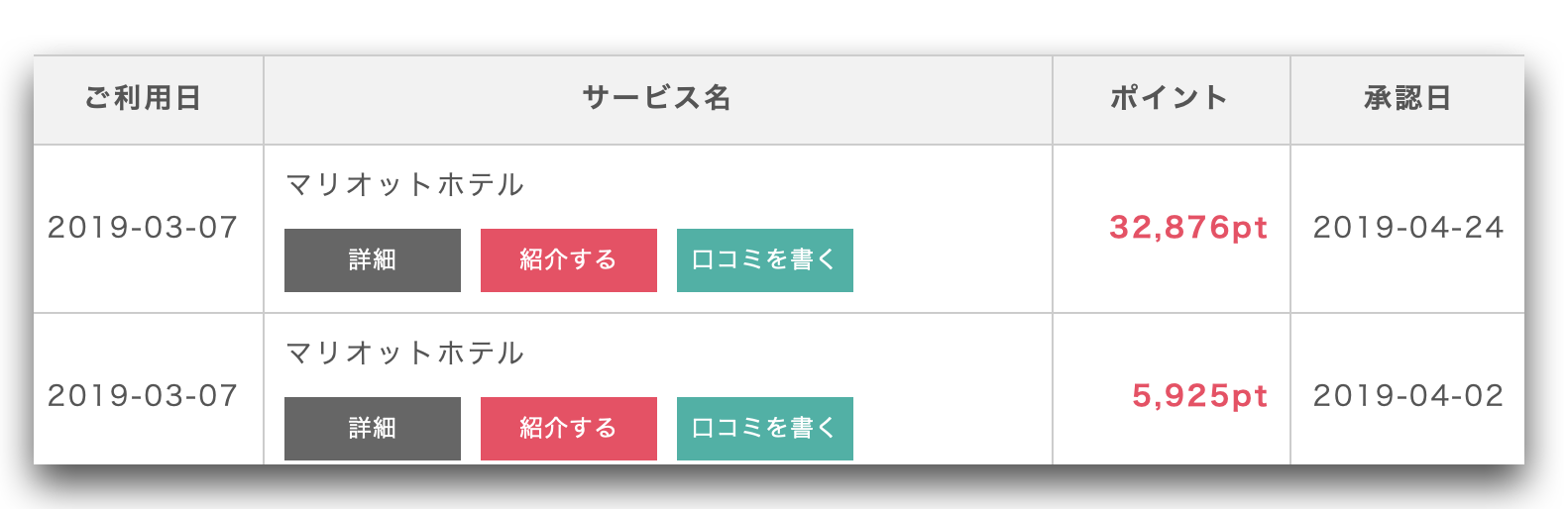Open 詳細 for the 32,876pt row
This screenshot has width=1568, height=509.
(x=373, y=260)
